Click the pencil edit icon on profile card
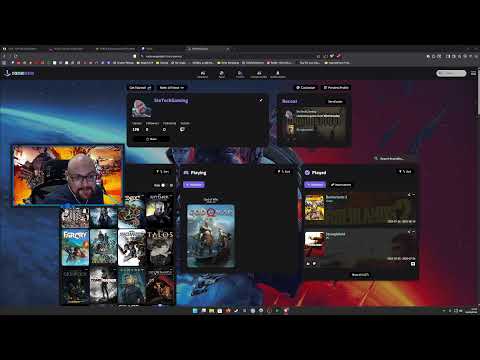Screen dimensions: 480x360 (x=261, y=100)
